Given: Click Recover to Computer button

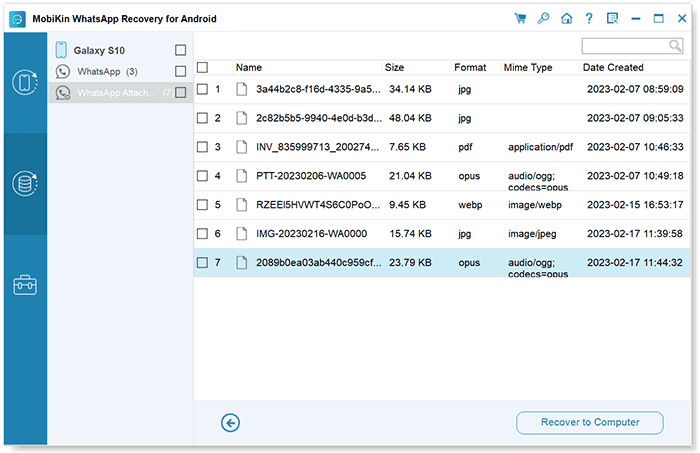Looking at the screenshot, I should click(x=590, y=422).
